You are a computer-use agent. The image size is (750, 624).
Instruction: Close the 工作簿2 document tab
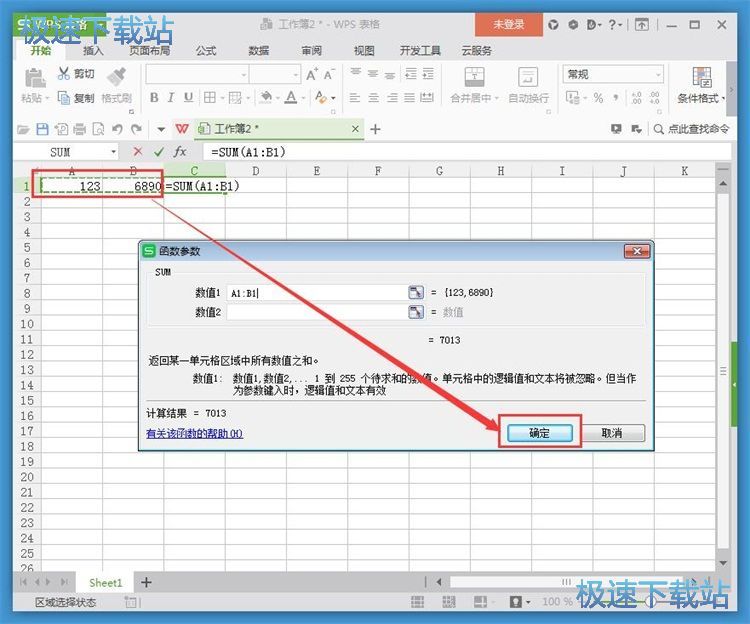tap(355, 129)
